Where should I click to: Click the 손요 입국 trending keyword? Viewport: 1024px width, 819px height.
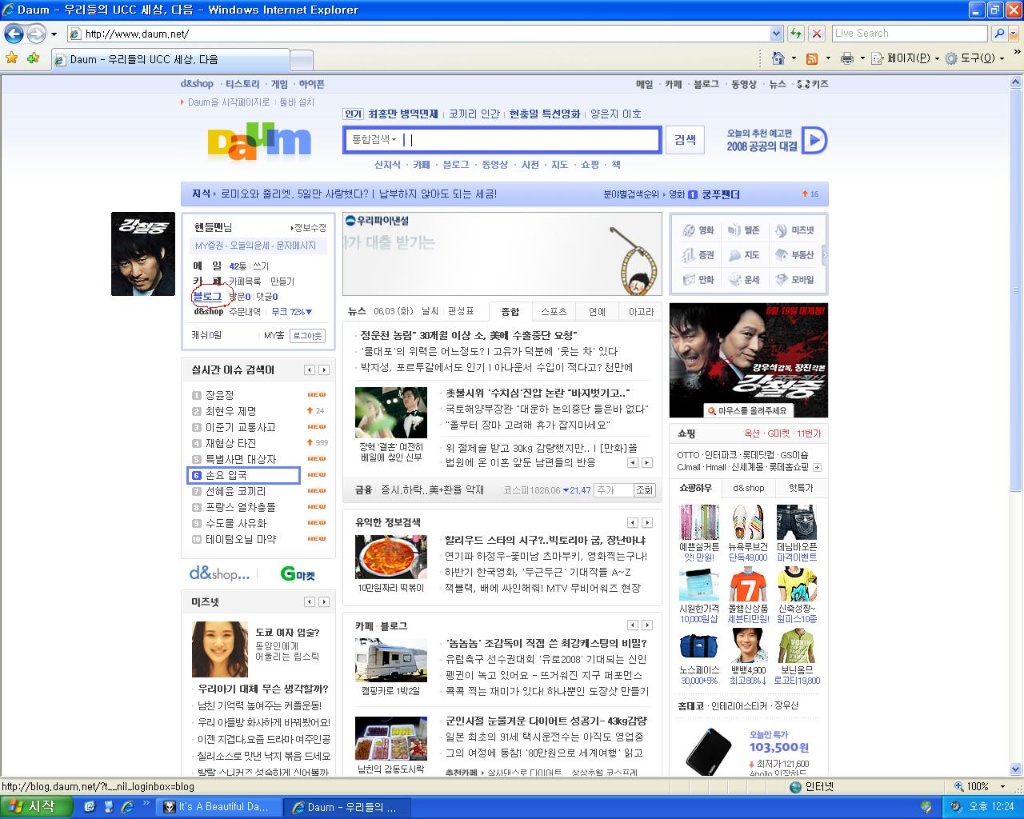[226, 475]
